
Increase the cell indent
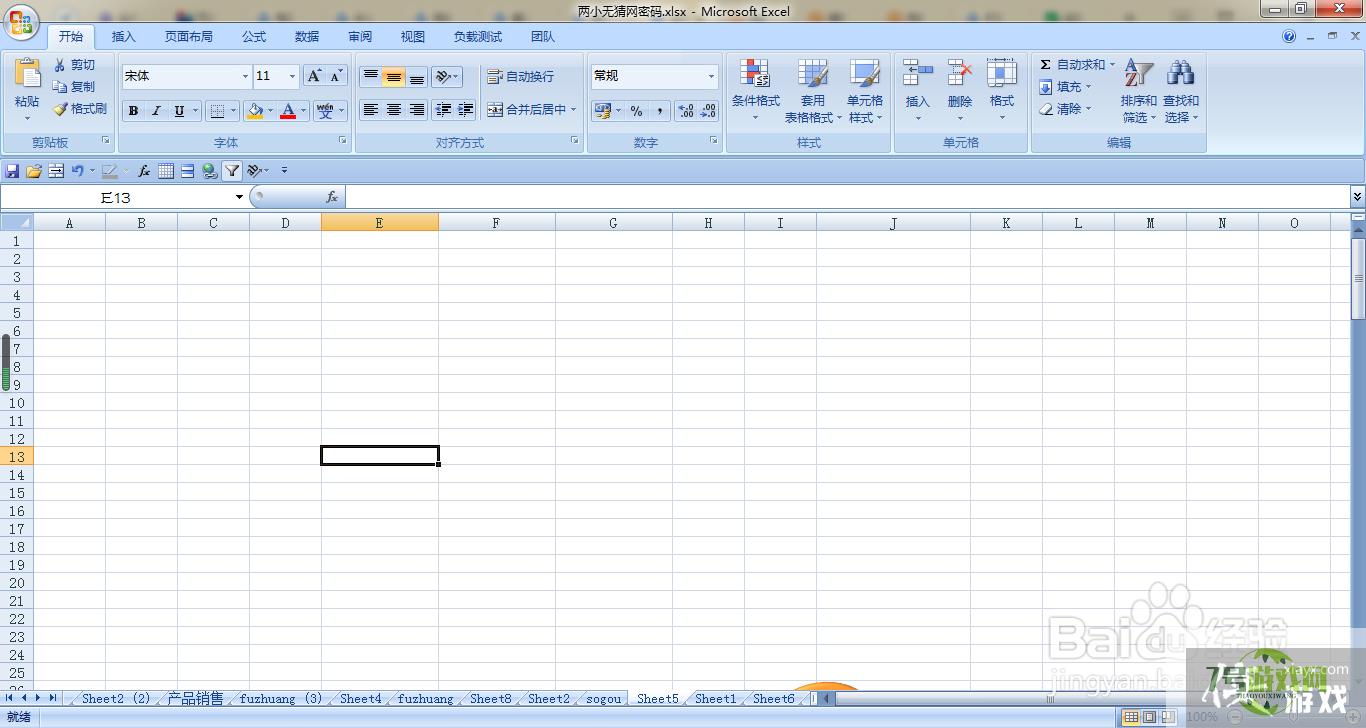pyautogui.click(x=466, y=110)
